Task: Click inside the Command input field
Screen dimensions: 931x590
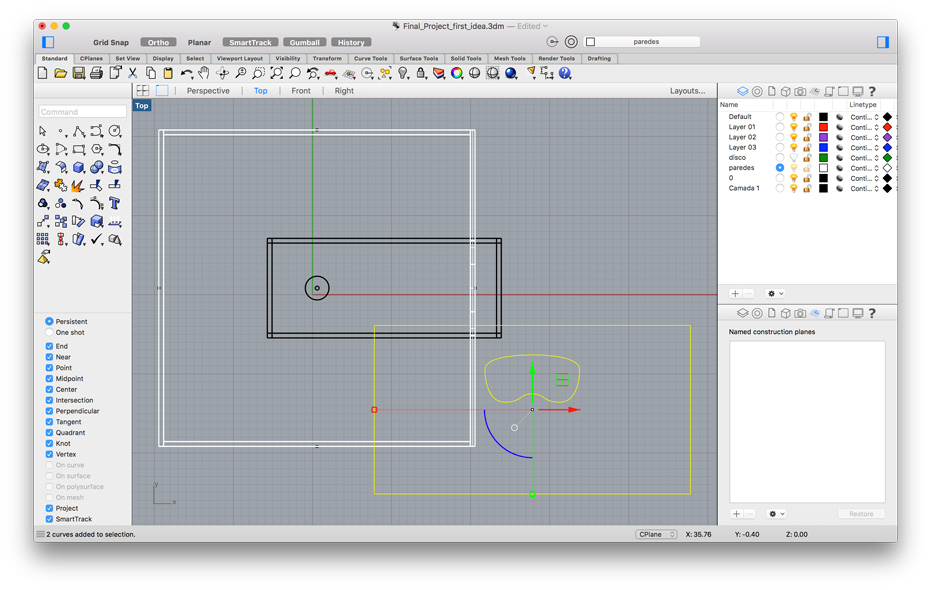Action: pos(83,112)
